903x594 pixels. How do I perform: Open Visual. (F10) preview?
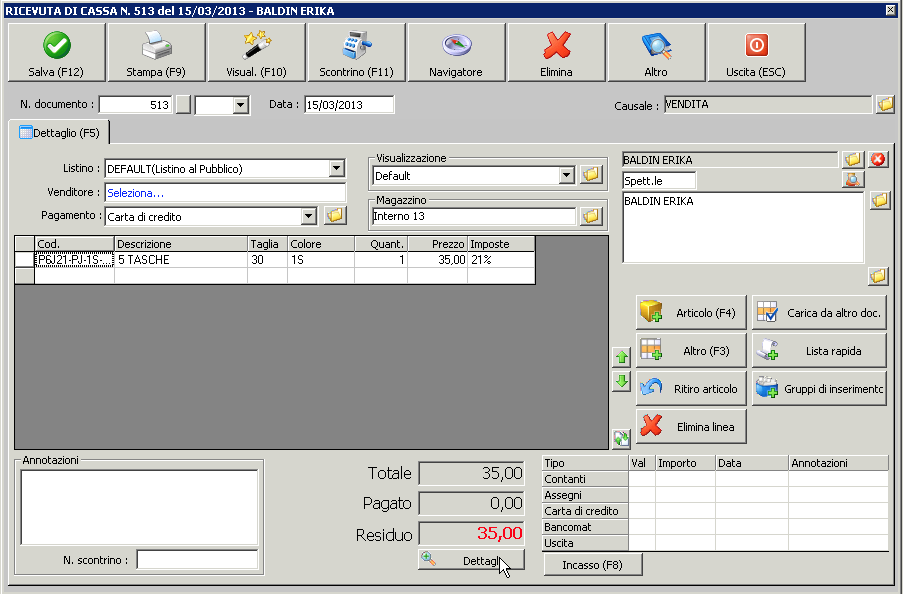[256, 52]
